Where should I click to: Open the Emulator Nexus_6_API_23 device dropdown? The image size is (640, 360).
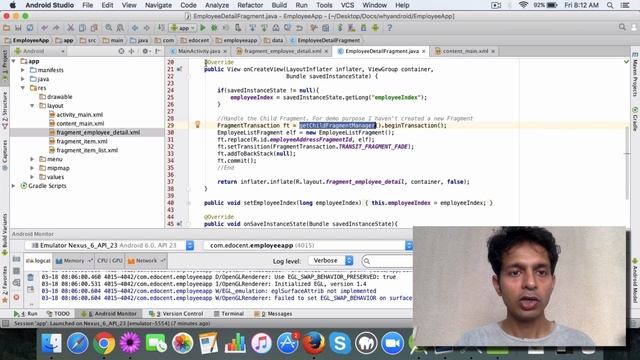(109, 245)
